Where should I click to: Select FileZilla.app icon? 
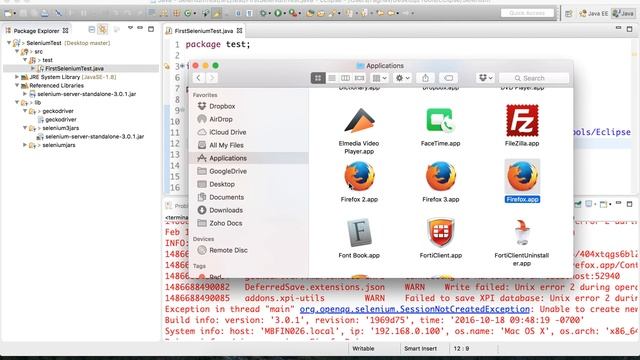522,120
